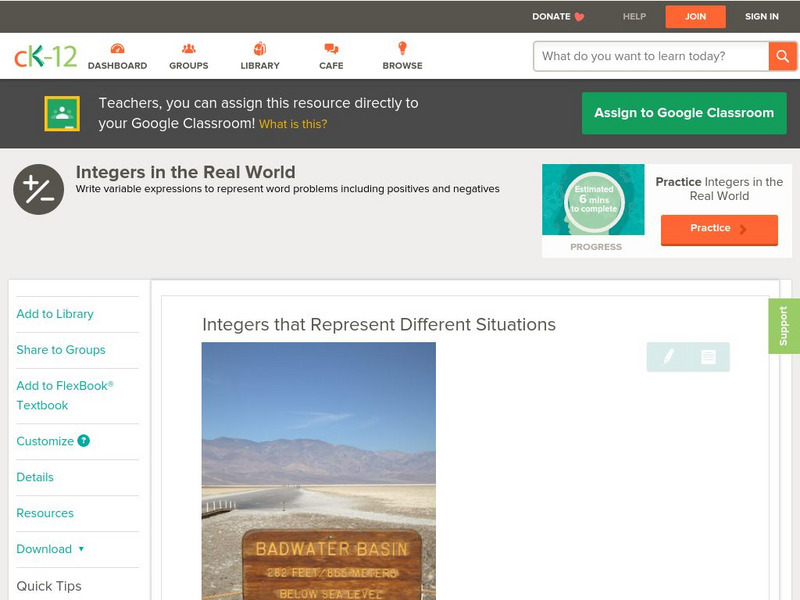Open the Groups icon in navigation

[x=188, y=49]
